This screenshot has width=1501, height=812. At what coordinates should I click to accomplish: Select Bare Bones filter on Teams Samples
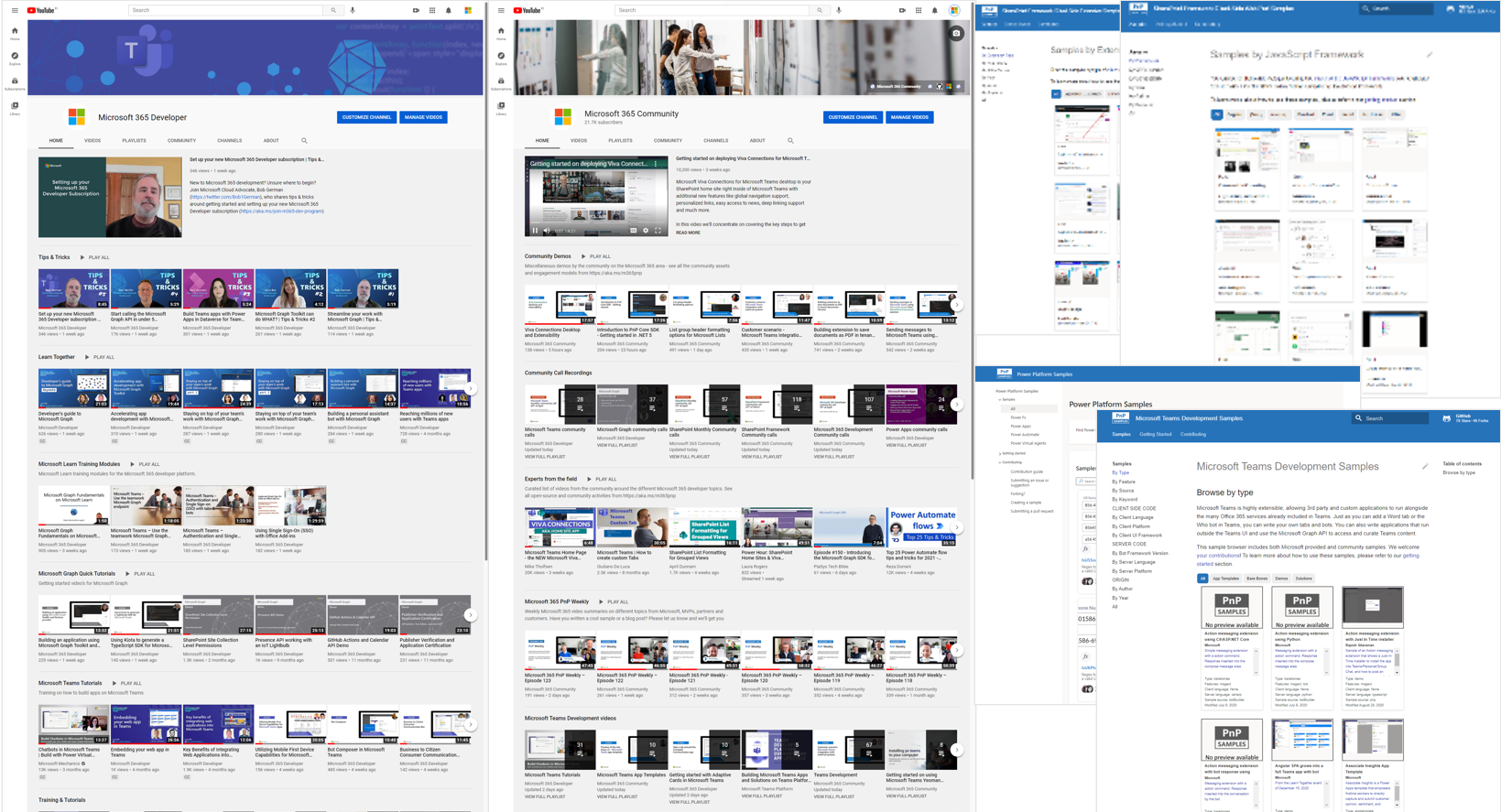(1256, 579)
